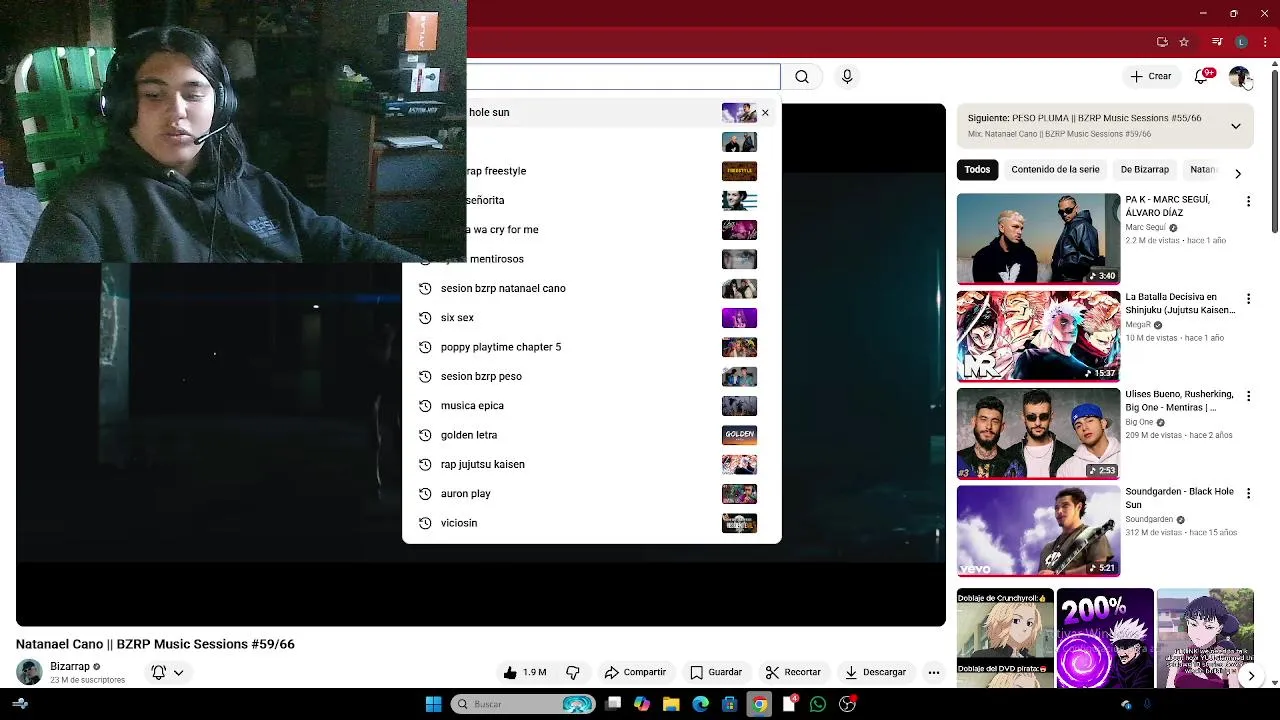Open the Bizarrap channel name link

(x=70, y=666)
